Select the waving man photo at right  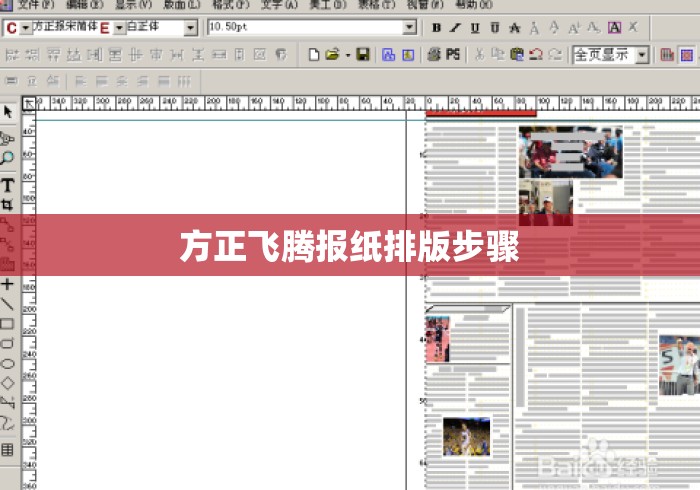point(679,365)
